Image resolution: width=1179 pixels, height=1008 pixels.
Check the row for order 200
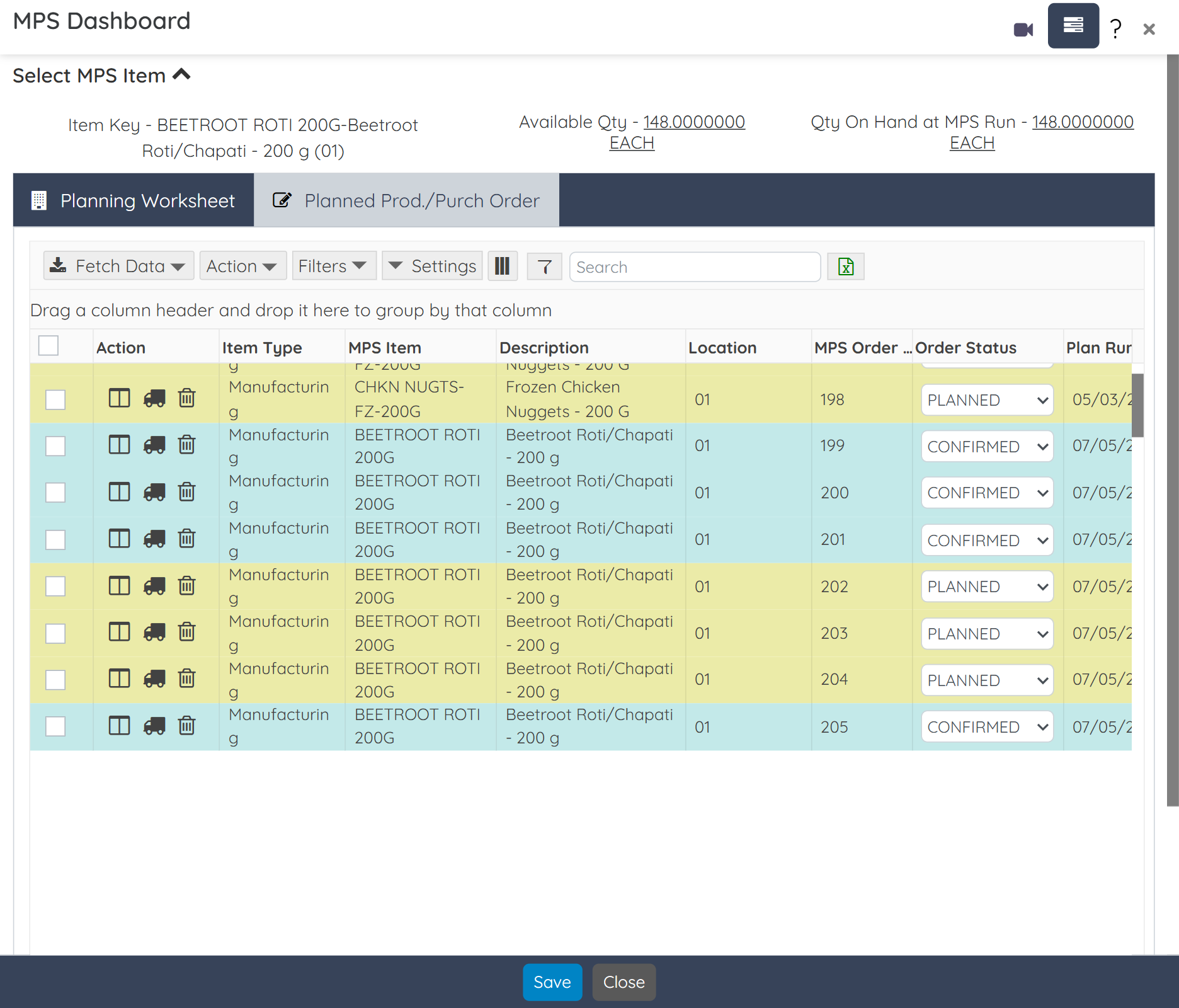click(x=55, y=493)
